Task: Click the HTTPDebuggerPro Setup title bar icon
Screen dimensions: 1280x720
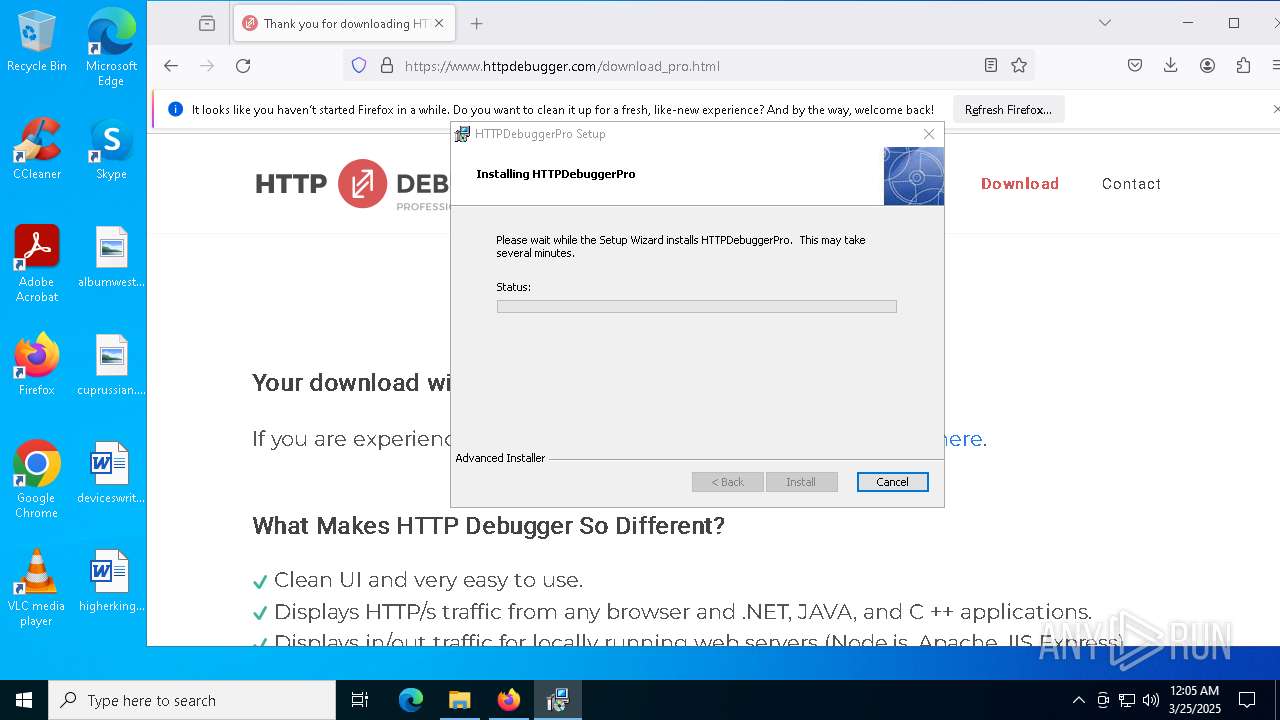Action: click(462, 134)
